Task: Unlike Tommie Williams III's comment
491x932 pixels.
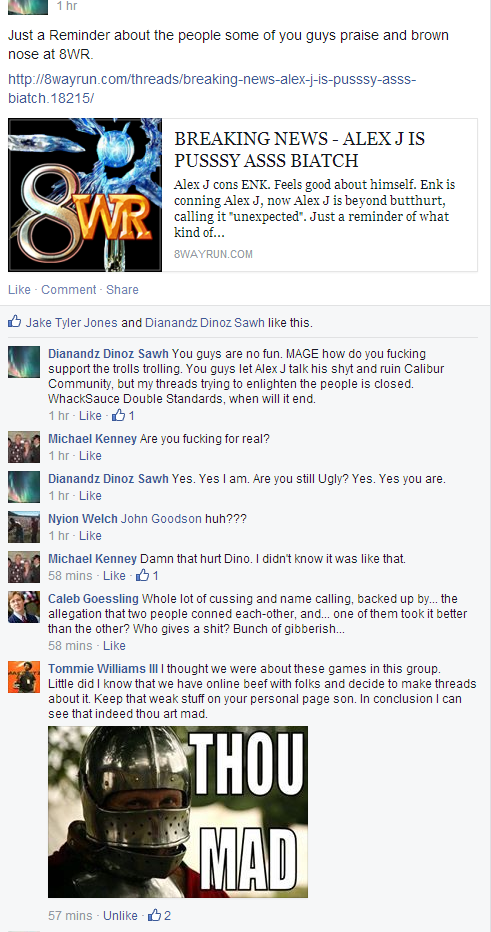Action: 120,915
